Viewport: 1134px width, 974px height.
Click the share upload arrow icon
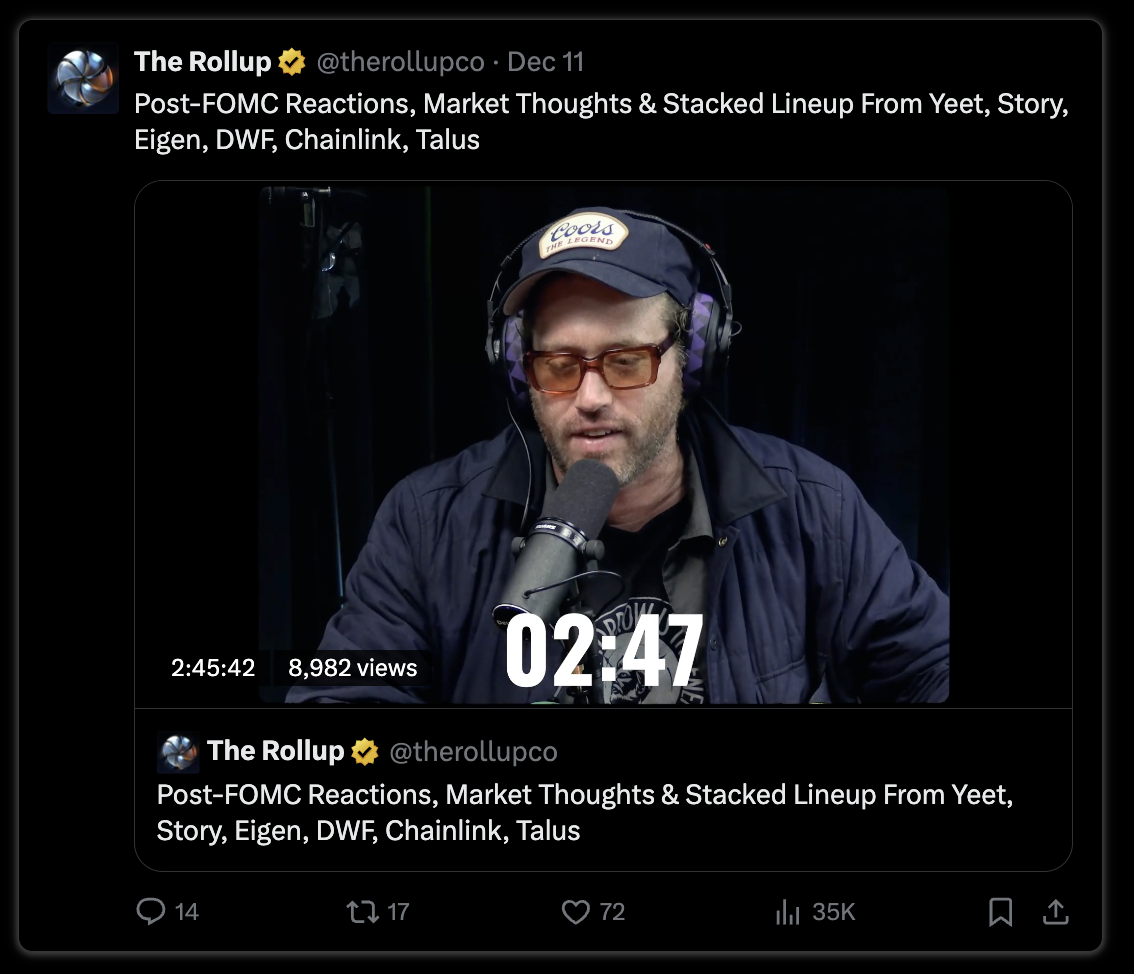[1056, 912]
